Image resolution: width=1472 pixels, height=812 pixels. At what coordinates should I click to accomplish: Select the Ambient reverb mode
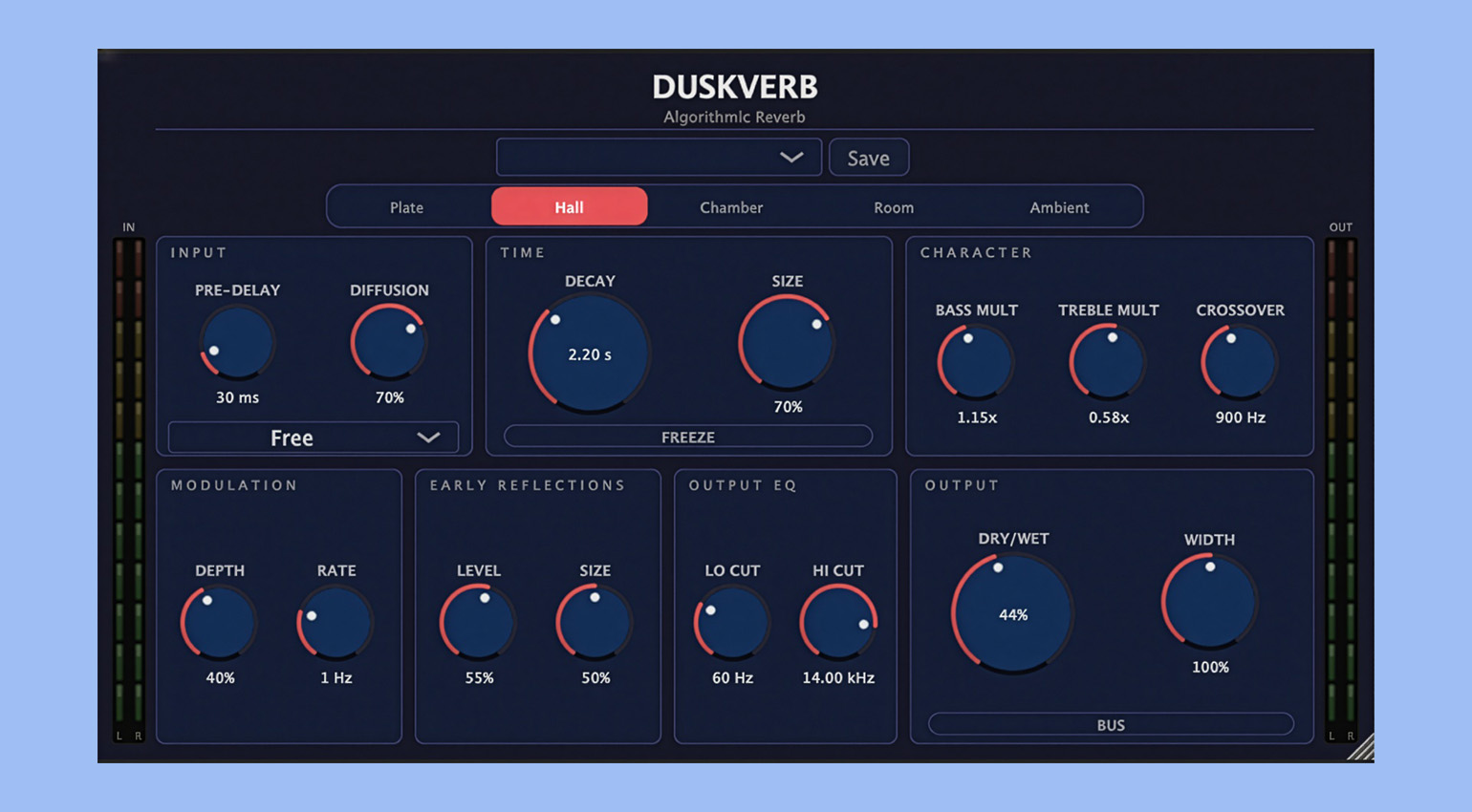(1059, 207)
